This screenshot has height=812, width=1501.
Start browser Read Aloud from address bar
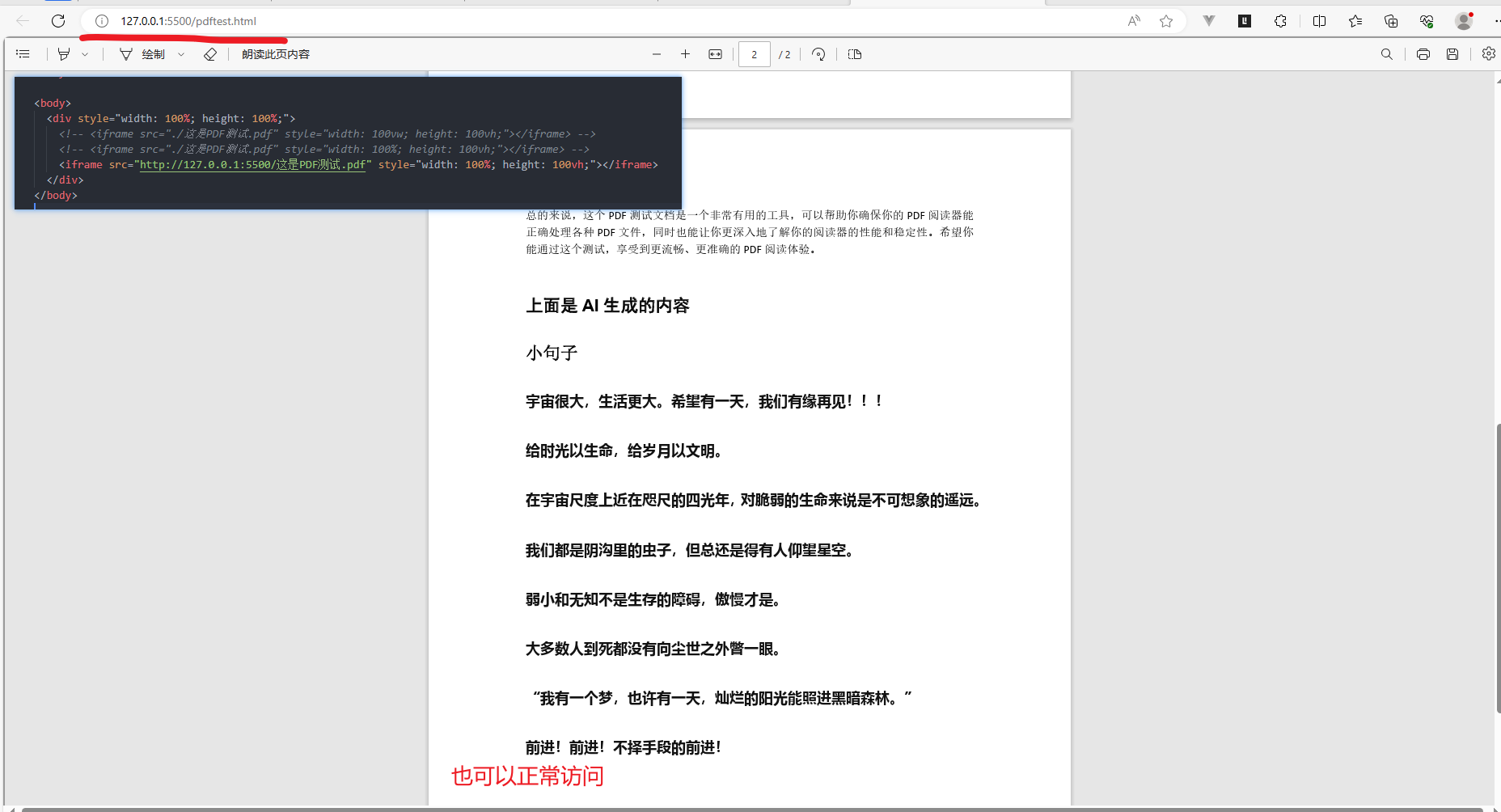[1134, 21]
